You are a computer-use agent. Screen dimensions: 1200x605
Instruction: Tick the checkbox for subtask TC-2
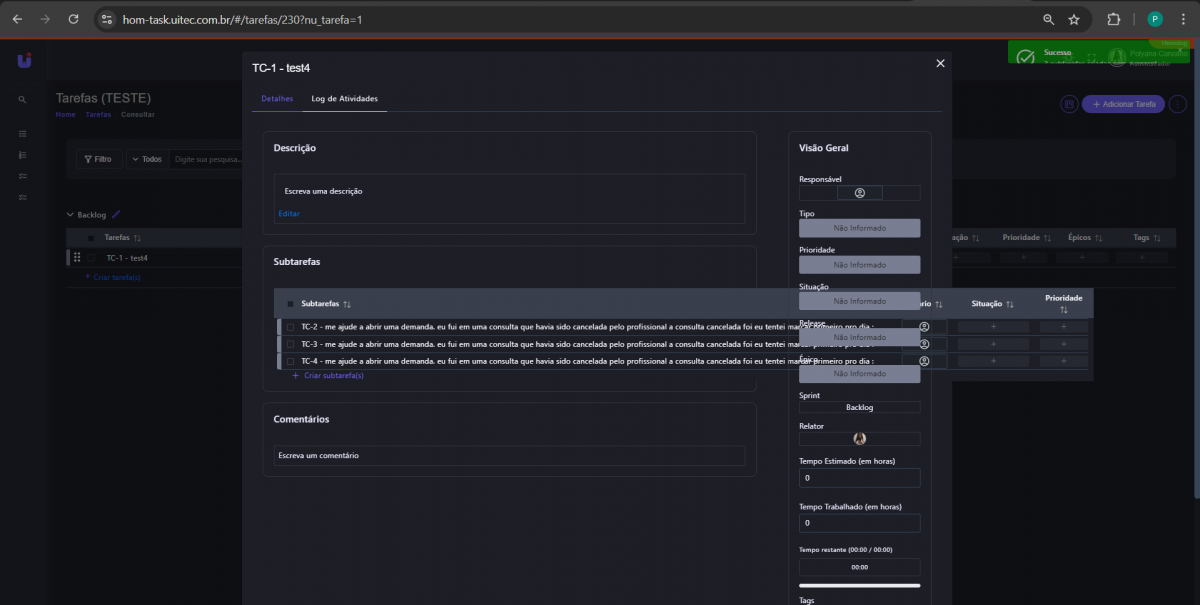tap(290, 327)
